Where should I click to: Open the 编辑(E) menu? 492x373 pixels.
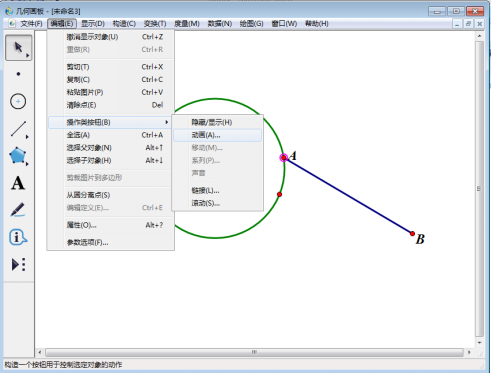coord(62,24)
